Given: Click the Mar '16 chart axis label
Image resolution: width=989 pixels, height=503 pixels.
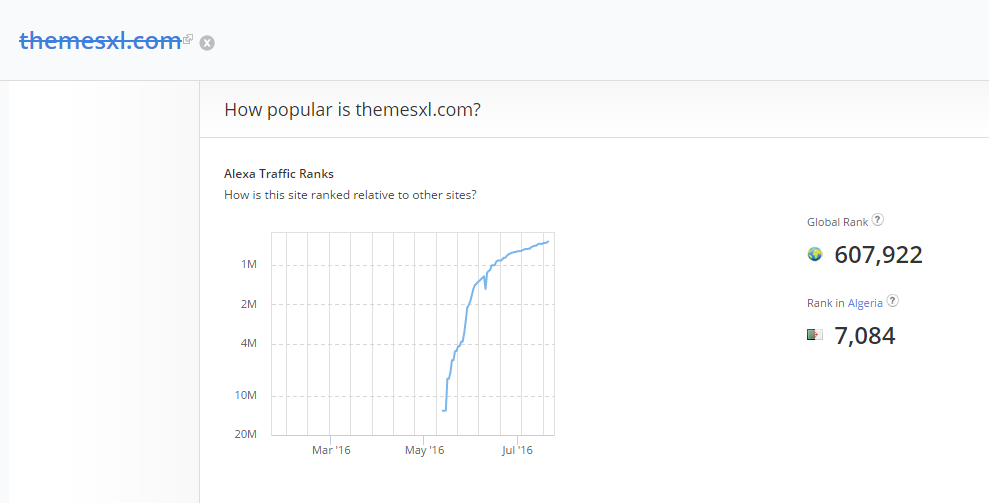Looking at the screenshot, I should click(x=331, y=450).
